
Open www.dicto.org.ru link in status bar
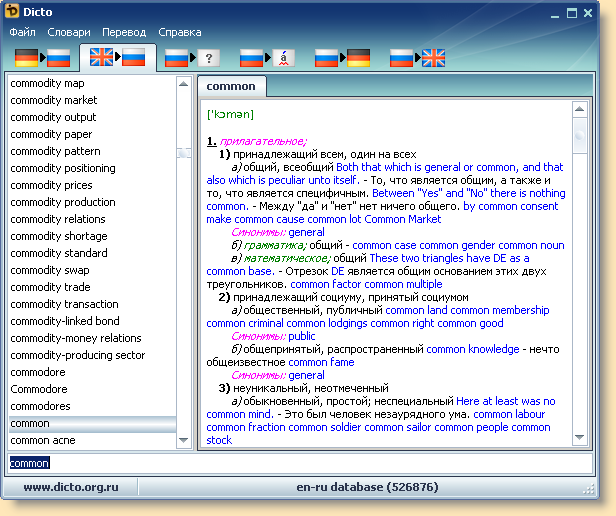(x=71, y=487)
